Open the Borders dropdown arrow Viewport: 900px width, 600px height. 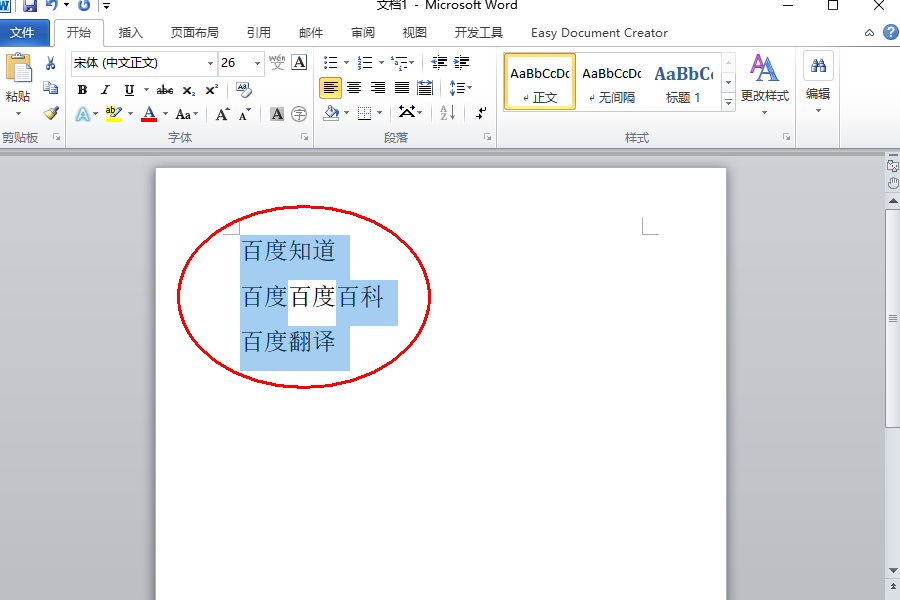coord(379,113)
